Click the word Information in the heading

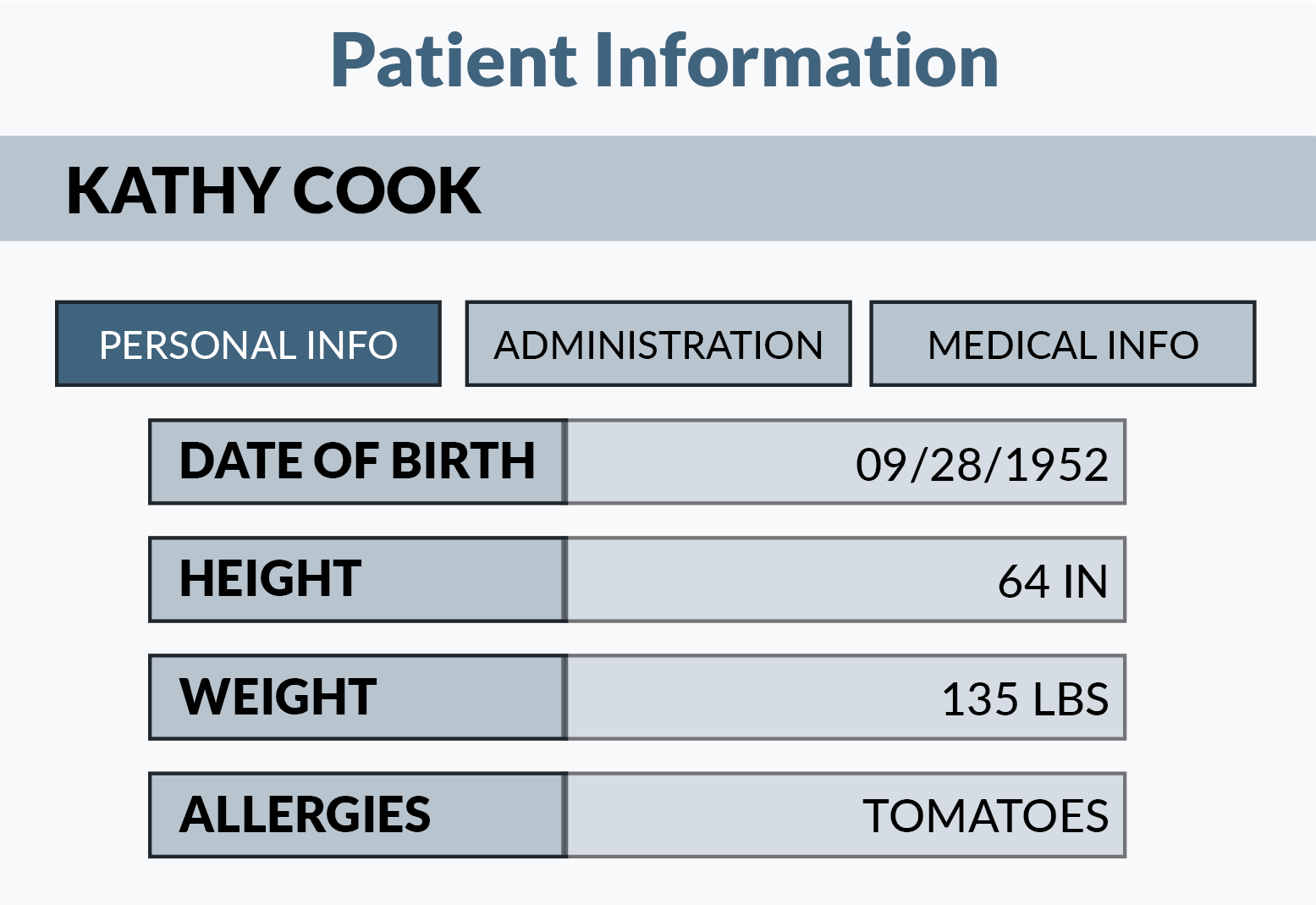tap(796, 61)
